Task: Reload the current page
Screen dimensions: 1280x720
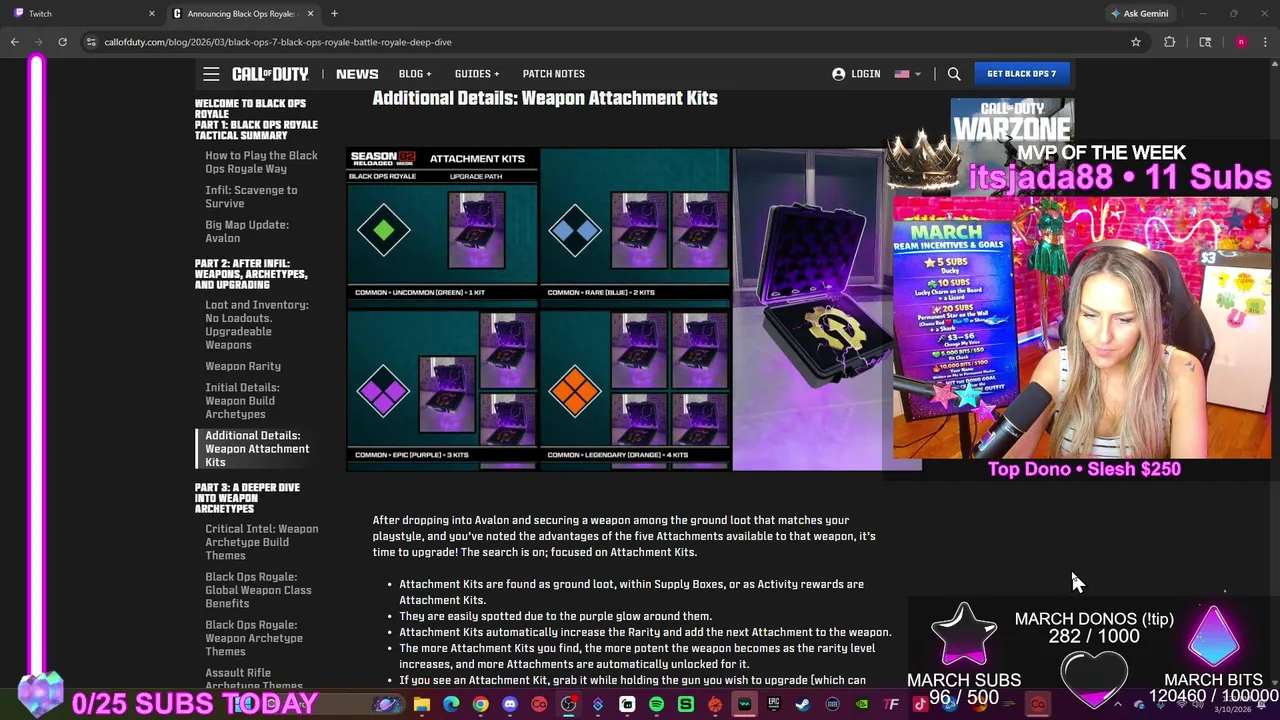Action: (62, 42)
